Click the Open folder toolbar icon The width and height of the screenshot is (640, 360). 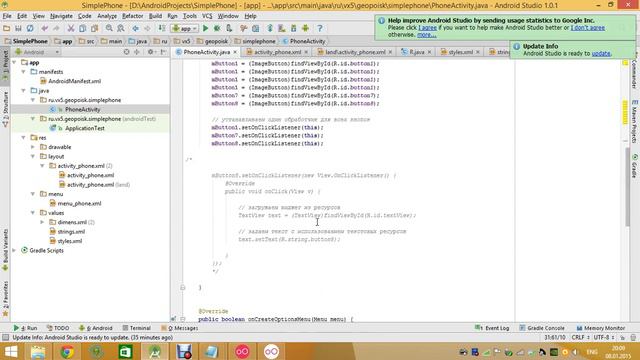tap(7, 28)
